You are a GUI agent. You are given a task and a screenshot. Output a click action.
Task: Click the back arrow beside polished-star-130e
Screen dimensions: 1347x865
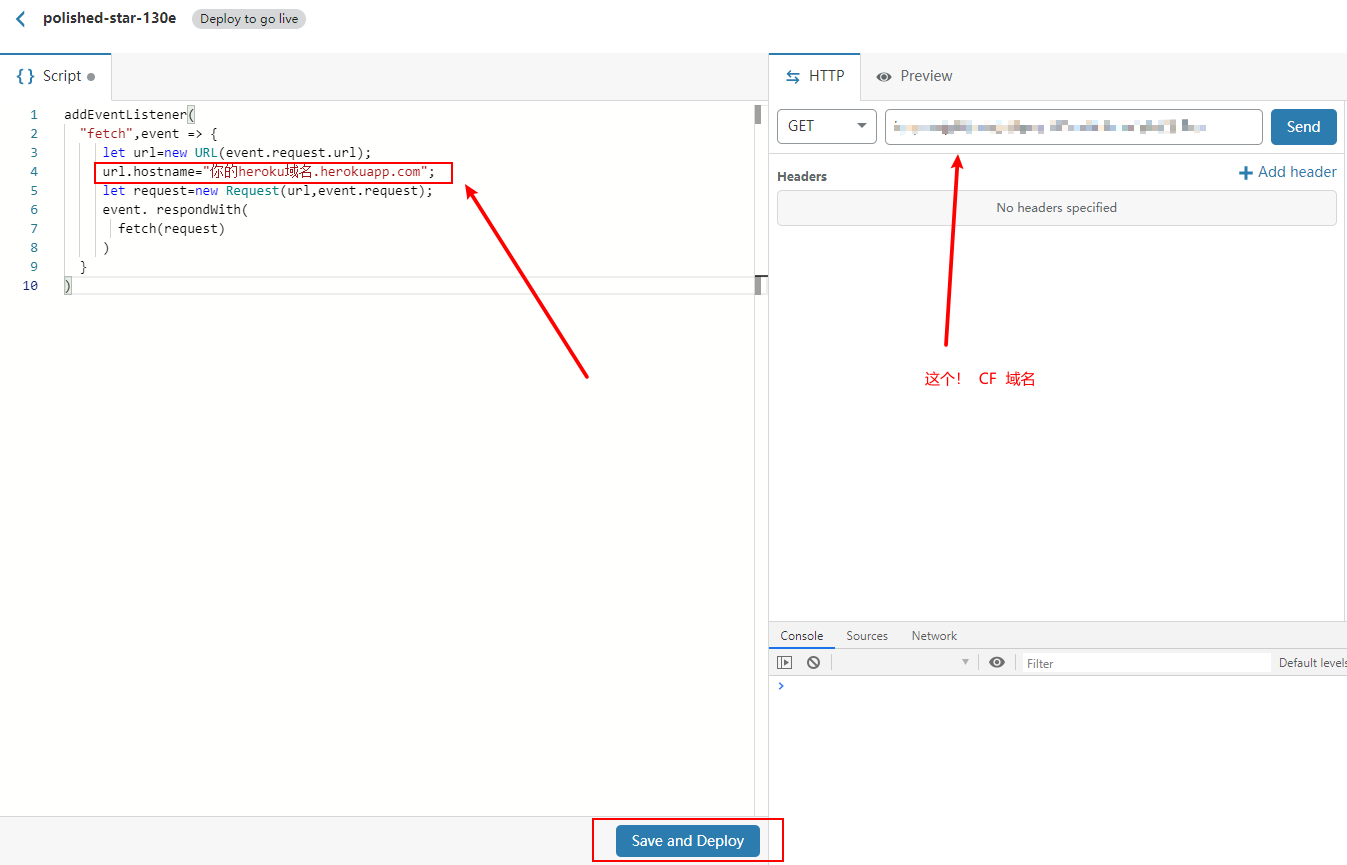(x=21, y=19)
